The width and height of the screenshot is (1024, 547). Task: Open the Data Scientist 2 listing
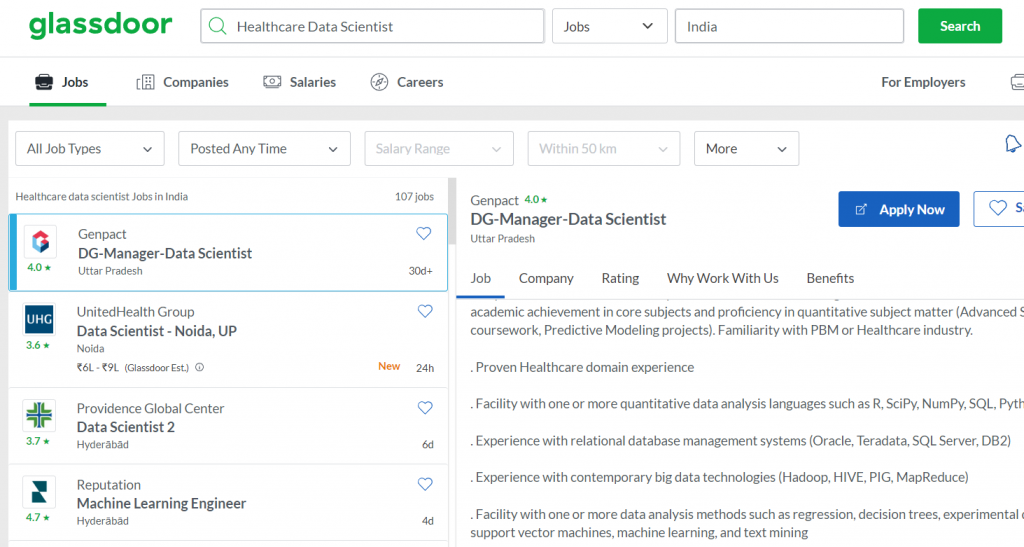tap(125, 427)
